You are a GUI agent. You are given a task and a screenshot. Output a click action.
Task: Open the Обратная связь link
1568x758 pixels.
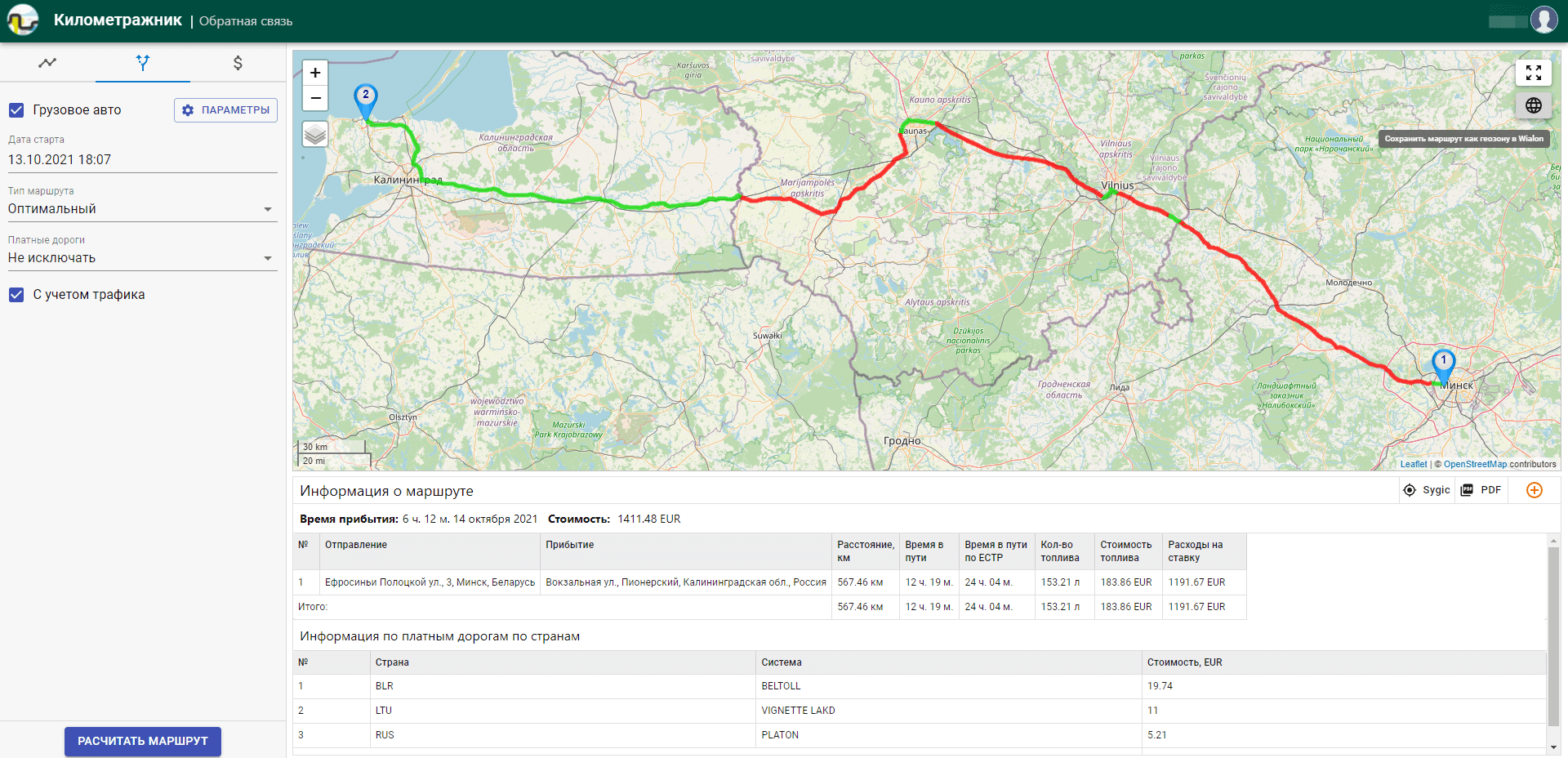click(246, 21)
